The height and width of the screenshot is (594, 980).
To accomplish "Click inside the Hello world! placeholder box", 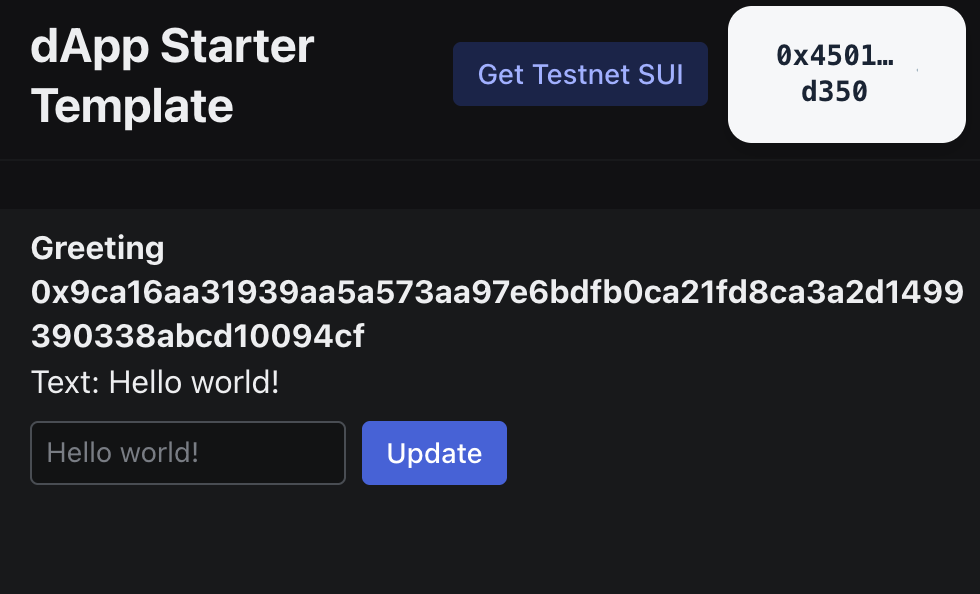I will 187,453.
